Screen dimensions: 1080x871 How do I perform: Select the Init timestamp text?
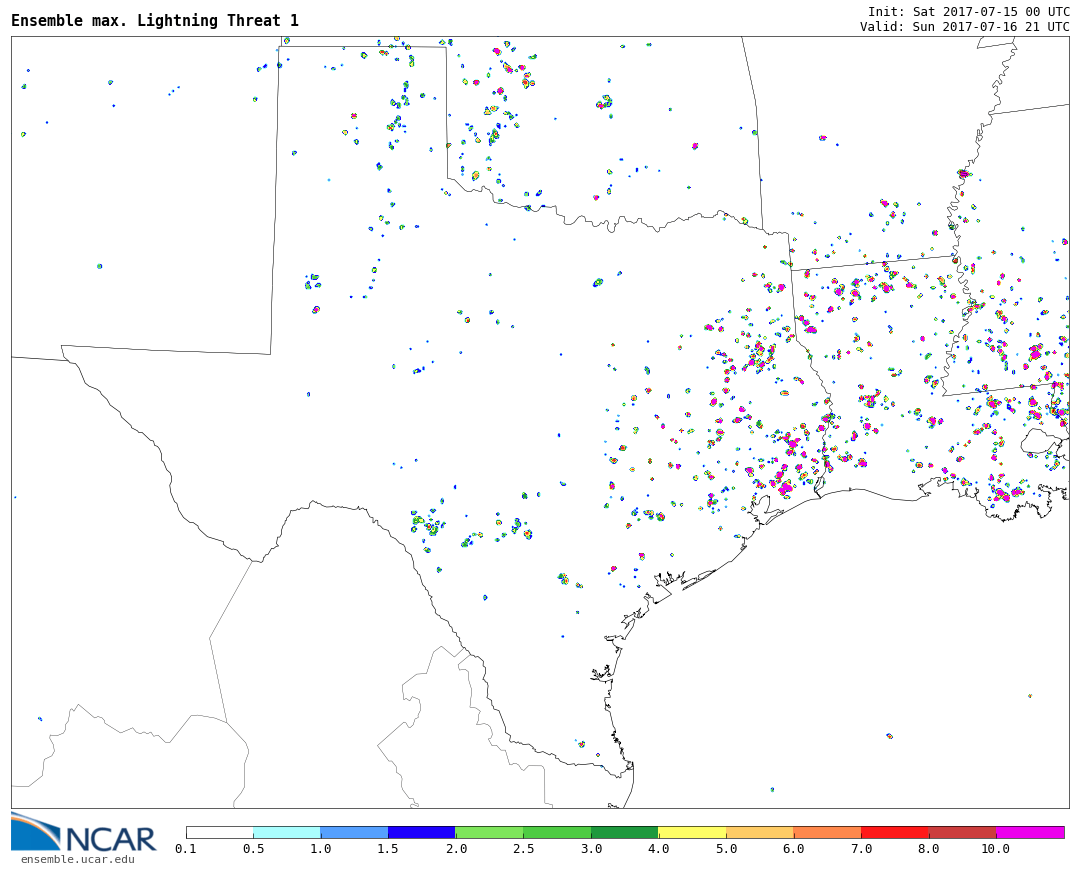[x=968, y=11]
